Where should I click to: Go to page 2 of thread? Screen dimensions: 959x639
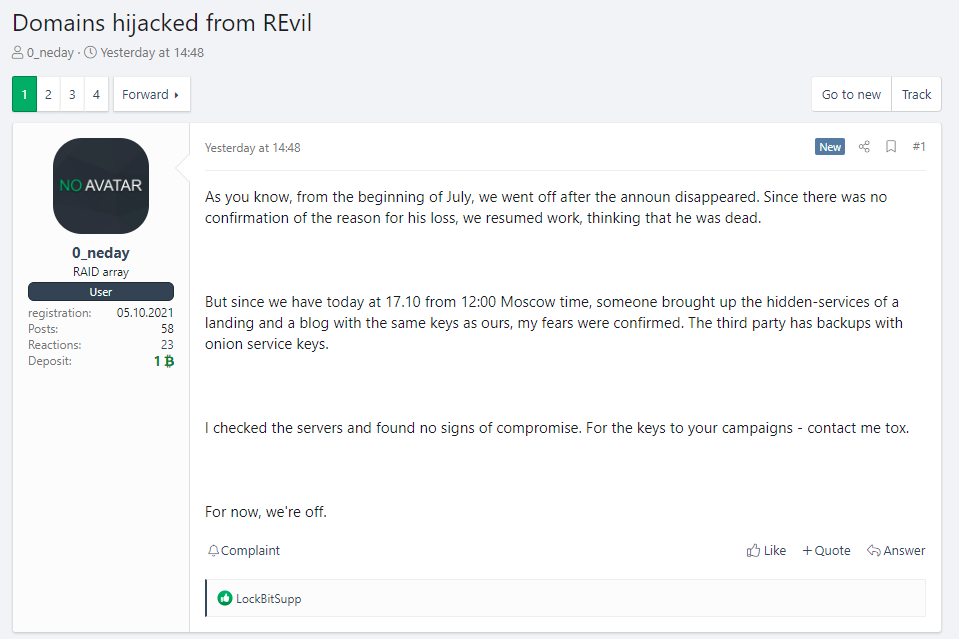pyautogui.click(x=48, y=94)
